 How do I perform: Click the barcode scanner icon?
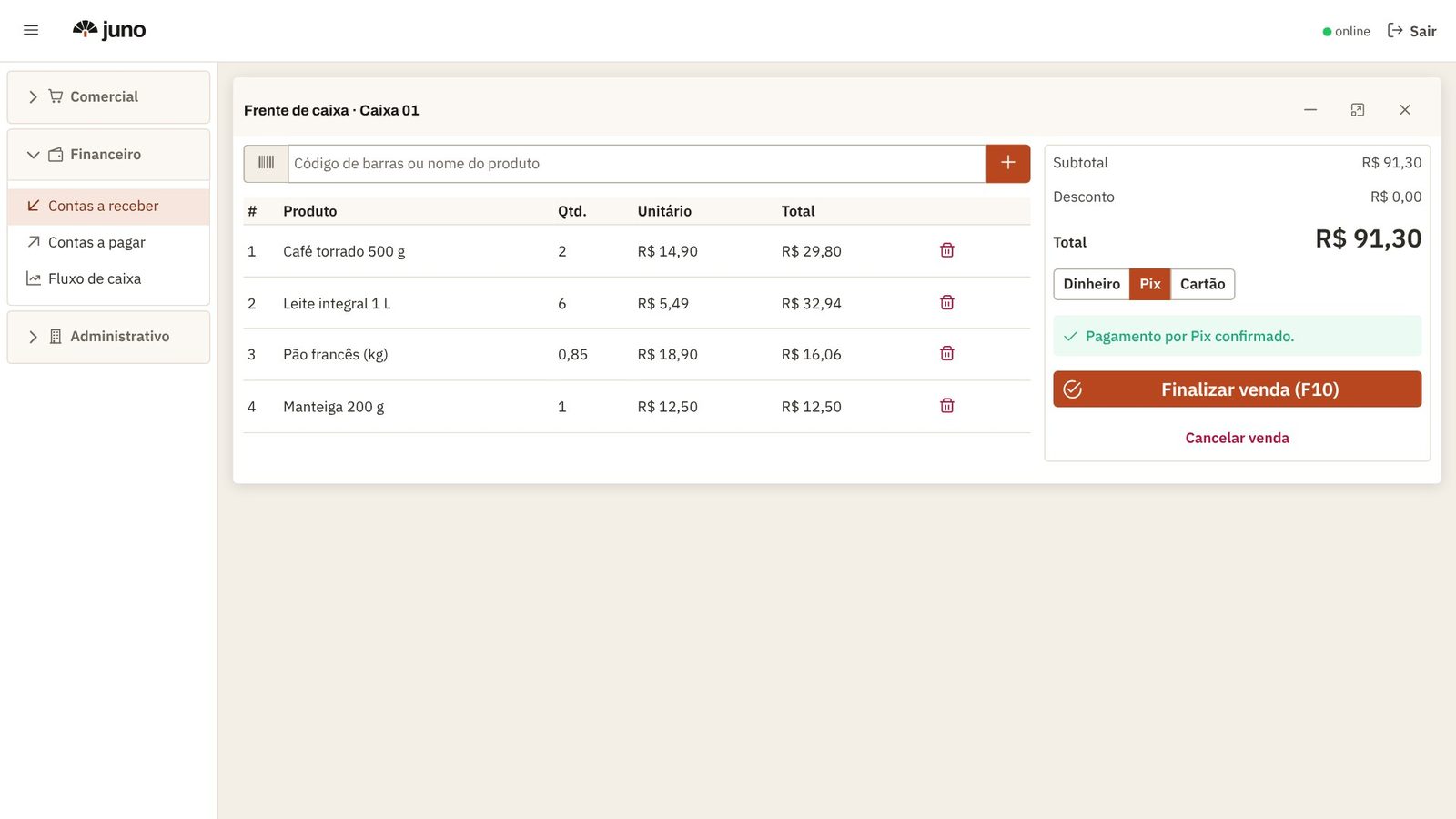coord(266,163)
